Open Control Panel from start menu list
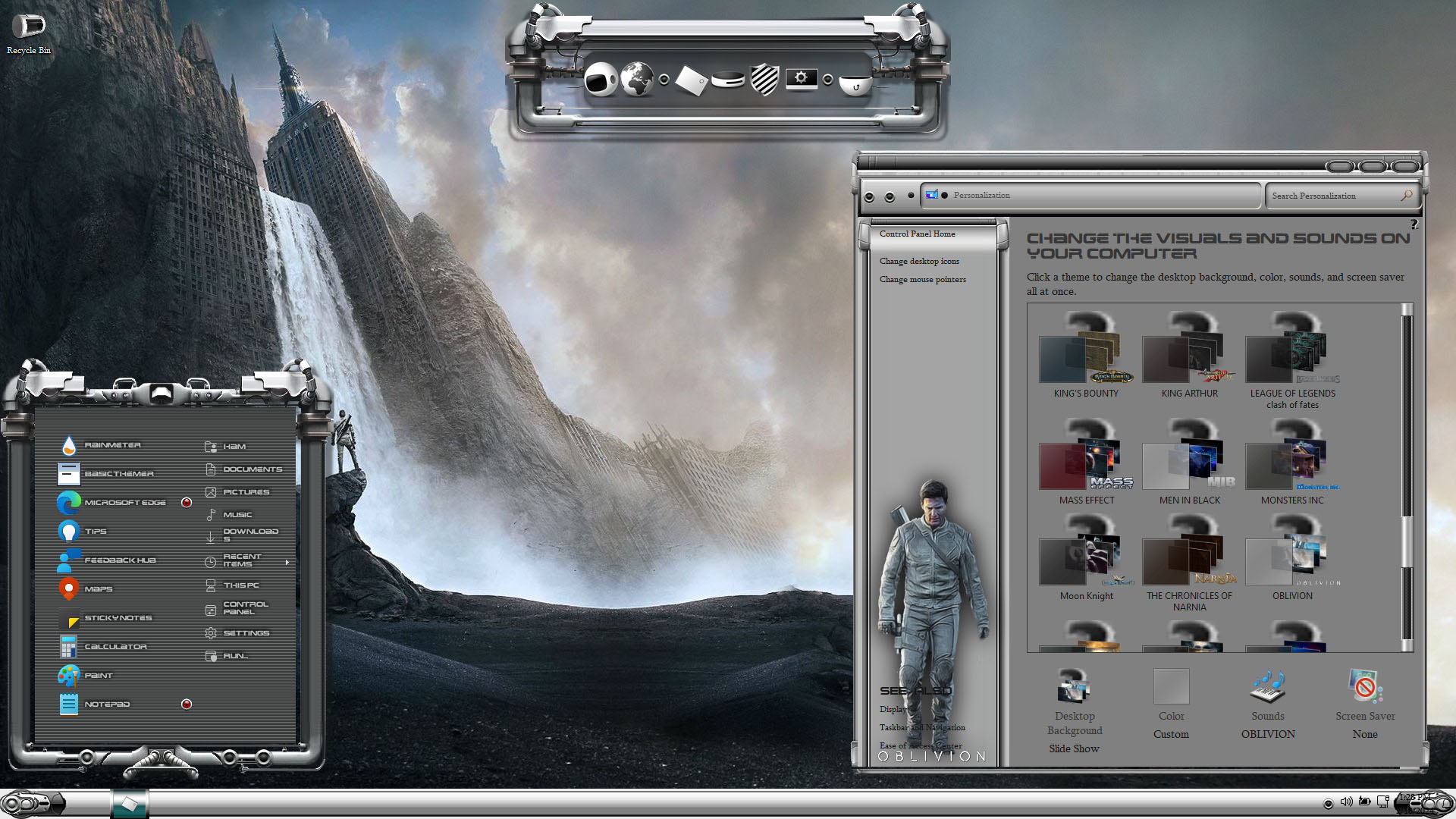Image resolution: width=1456 pixels, height=819 pixels. pyautogui.click(x=244, y=608)
